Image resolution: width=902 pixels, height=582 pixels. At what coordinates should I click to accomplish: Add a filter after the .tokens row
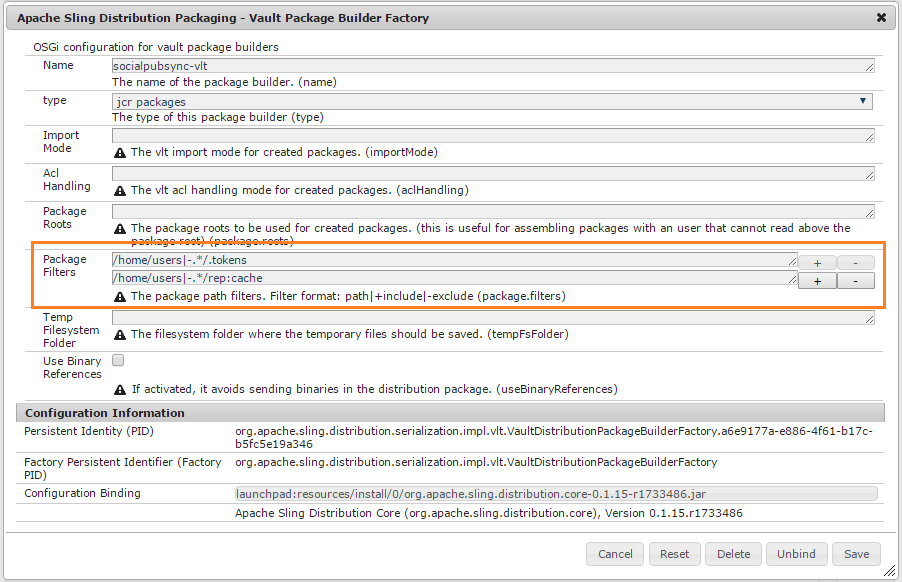click(817, 263)
